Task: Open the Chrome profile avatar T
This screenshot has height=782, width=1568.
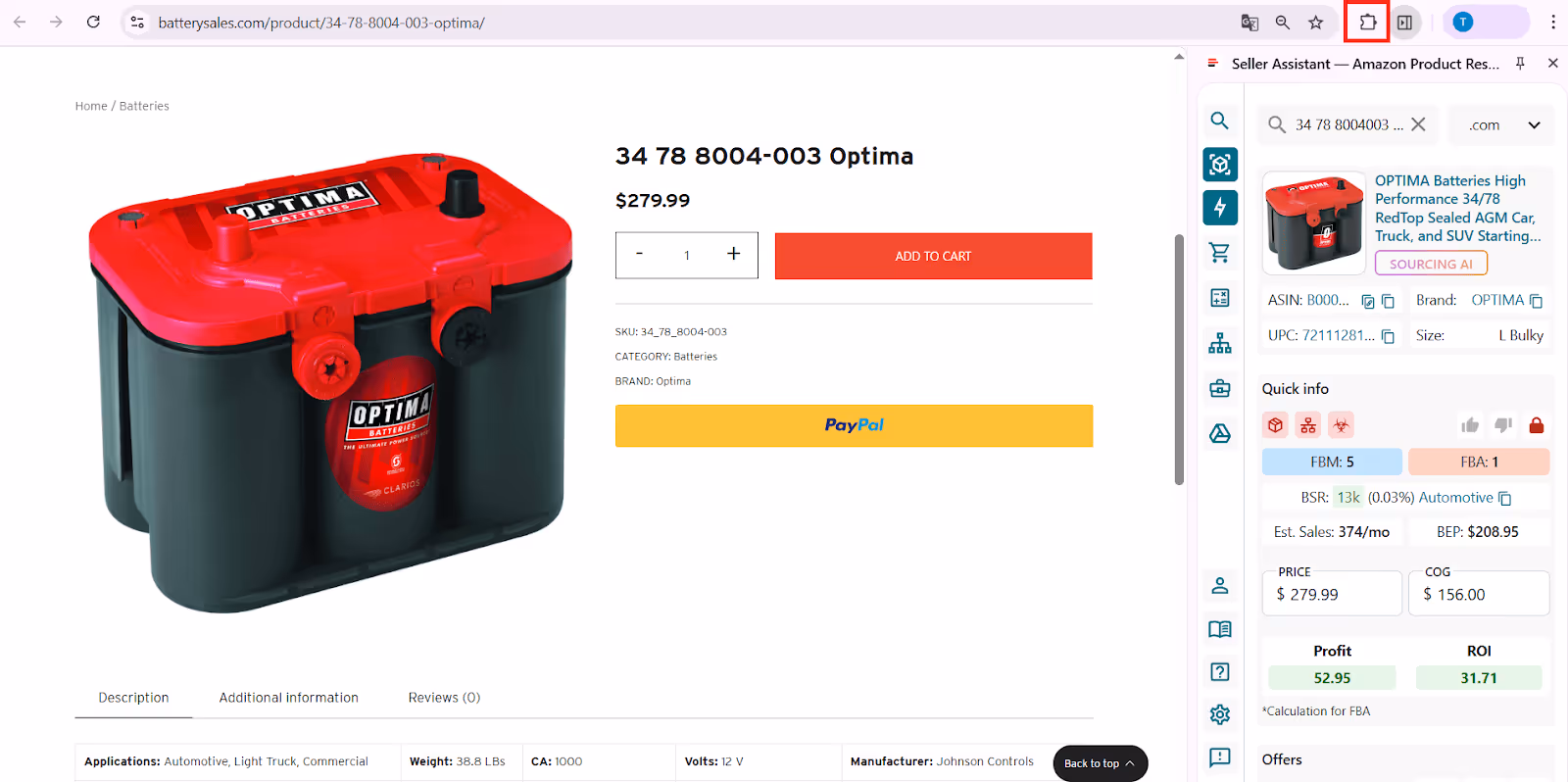Action: pyautogui.click(x=1463, y=22)
